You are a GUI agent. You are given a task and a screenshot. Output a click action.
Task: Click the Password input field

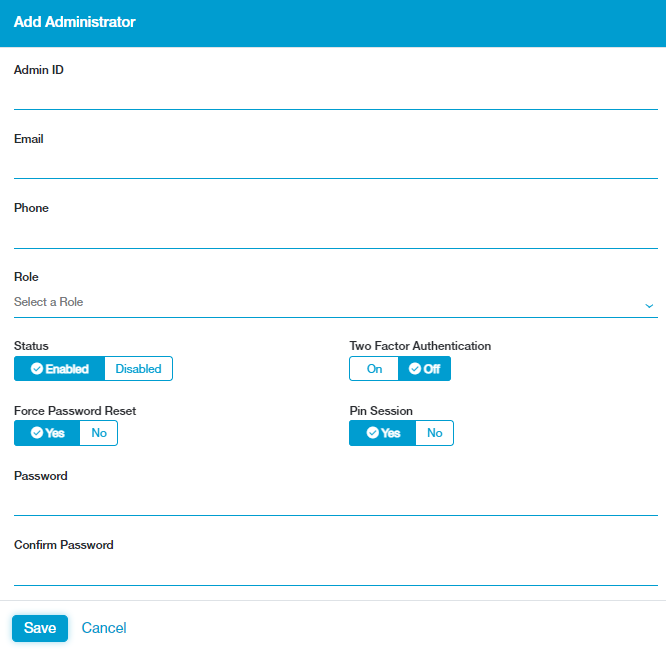click(x=335, y=501)
